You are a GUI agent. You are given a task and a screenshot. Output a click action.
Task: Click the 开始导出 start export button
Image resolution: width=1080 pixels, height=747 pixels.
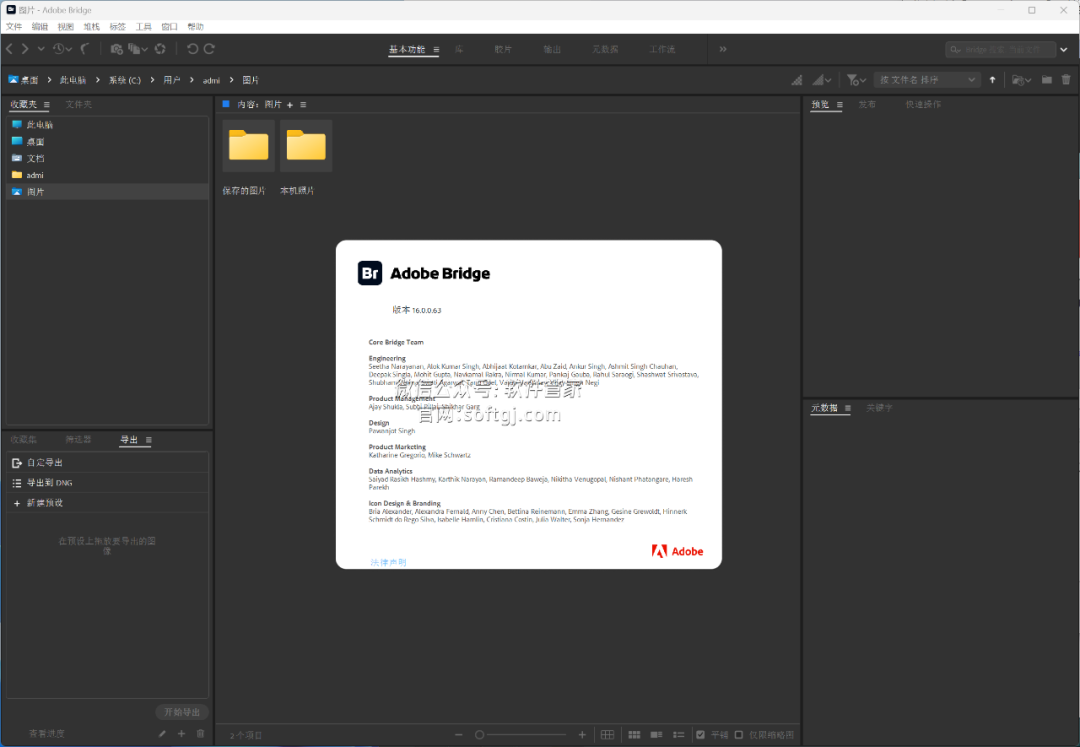182,712
